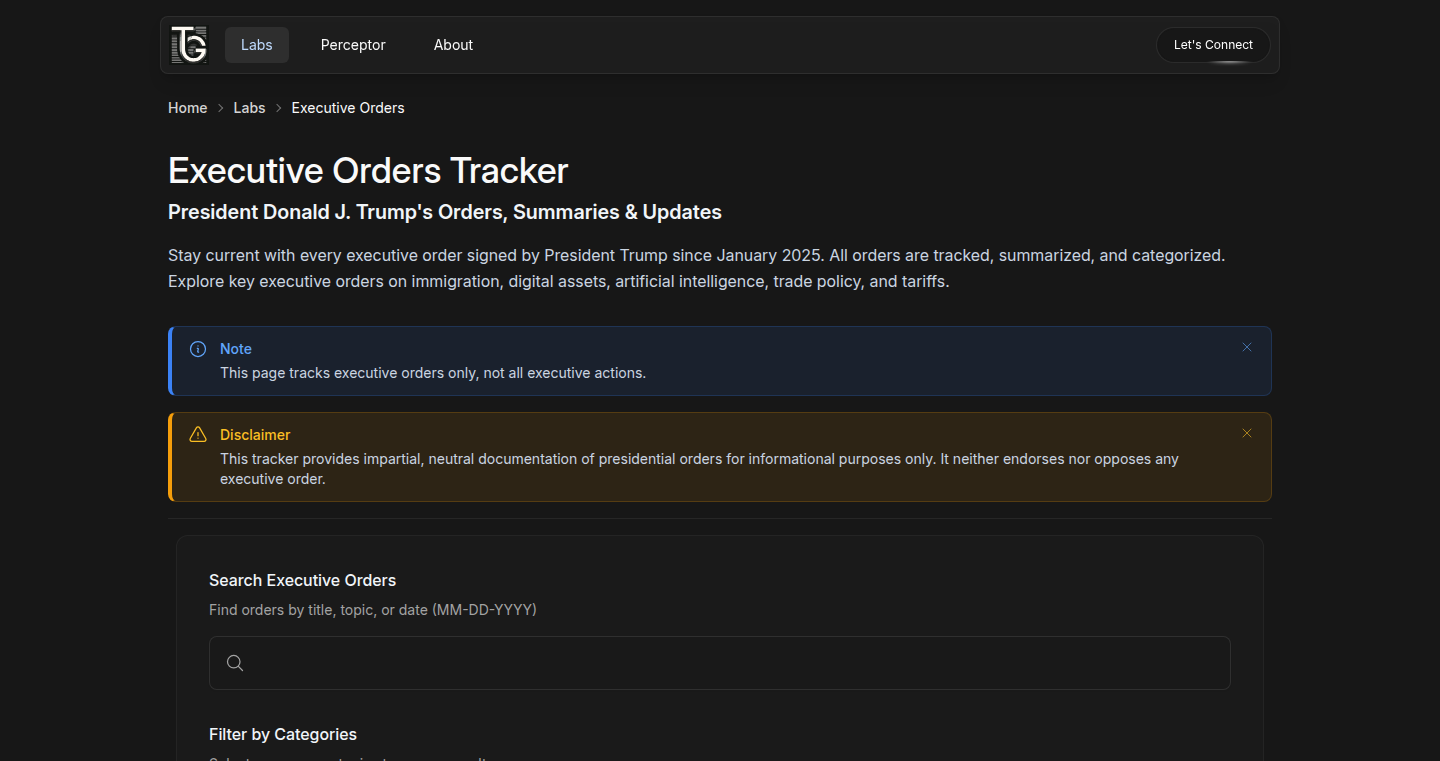Dismiss the Note banner

coord(1247,347)
